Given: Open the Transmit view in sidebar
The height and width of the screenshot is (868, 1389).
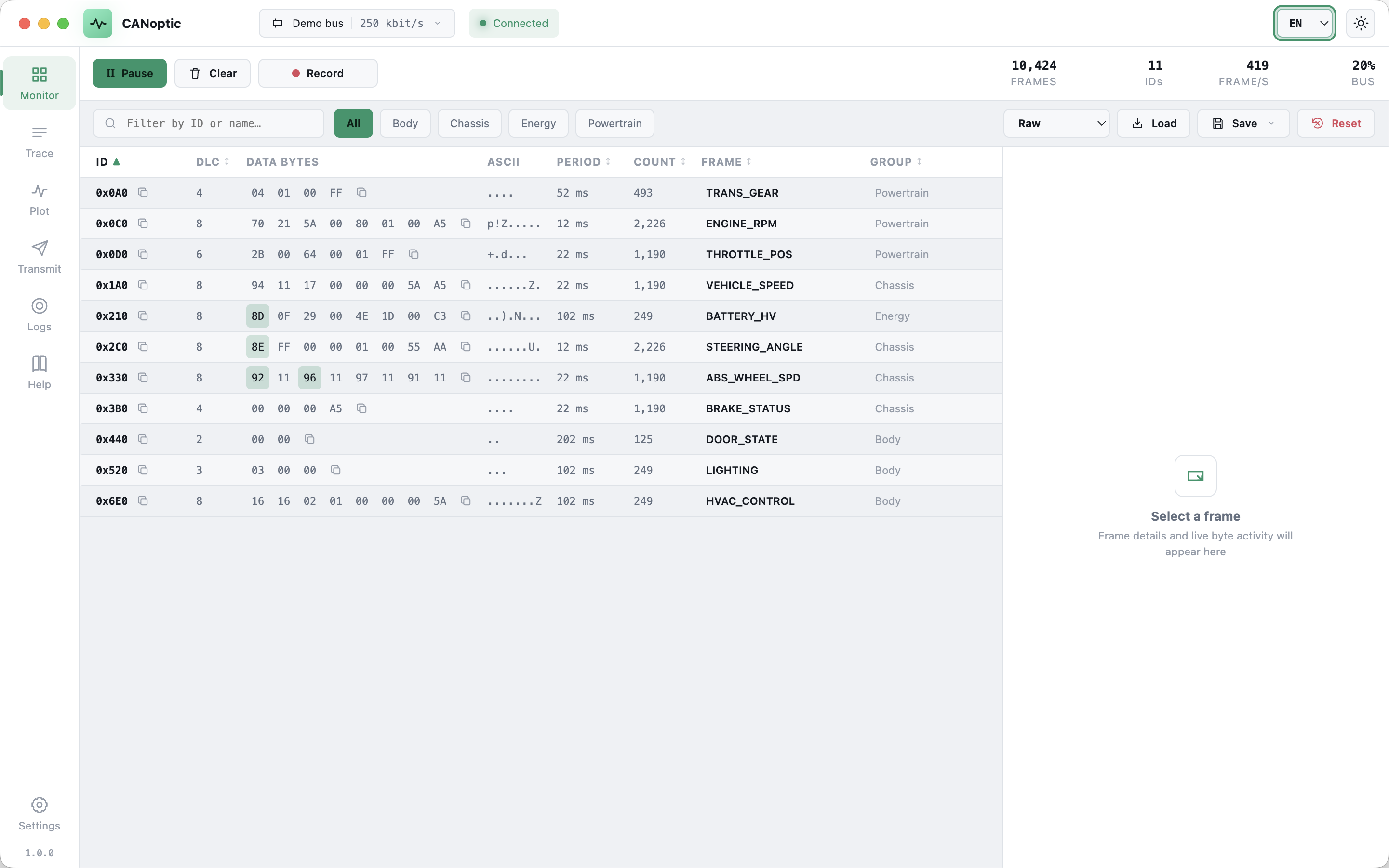Looking at the screenshot, I should pos(39,257).
